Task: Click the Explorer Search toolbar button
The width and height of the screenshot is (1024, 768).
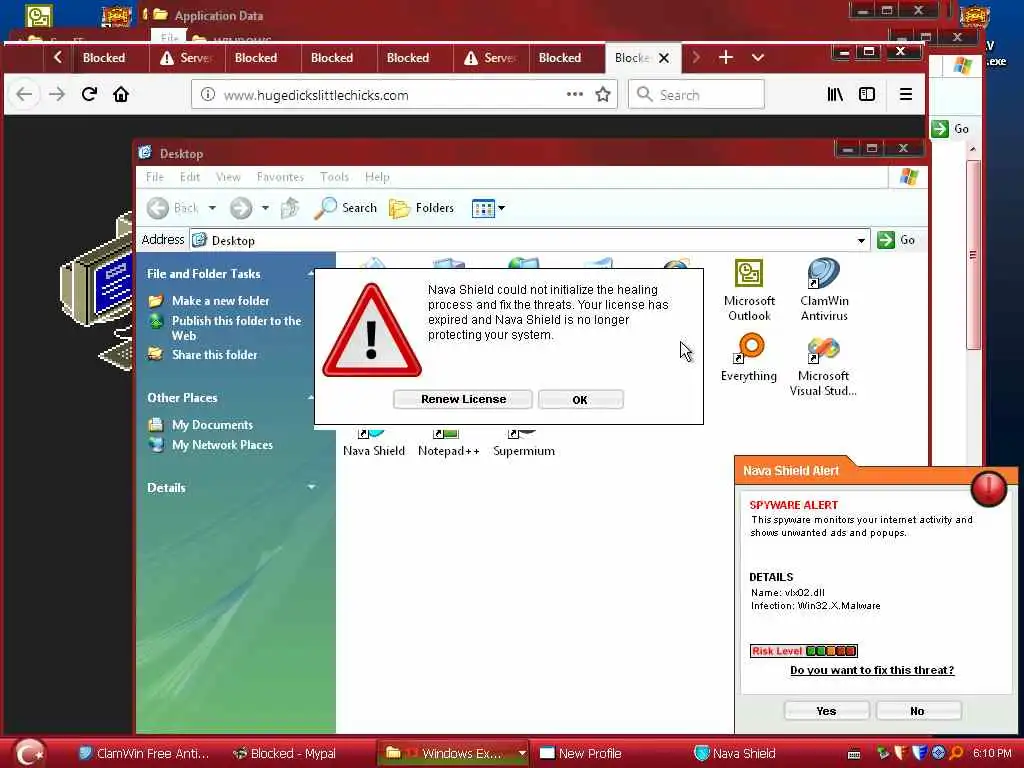Action: pos(345,208)
